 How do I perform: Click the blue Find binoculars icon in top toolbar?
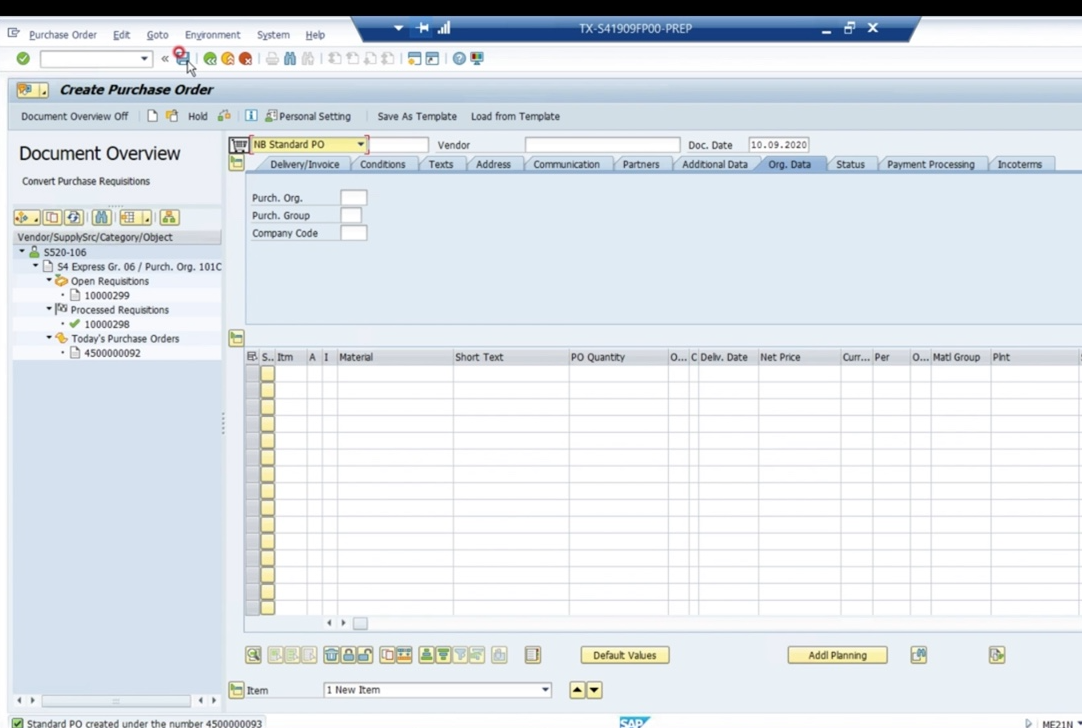click(290, 59)
